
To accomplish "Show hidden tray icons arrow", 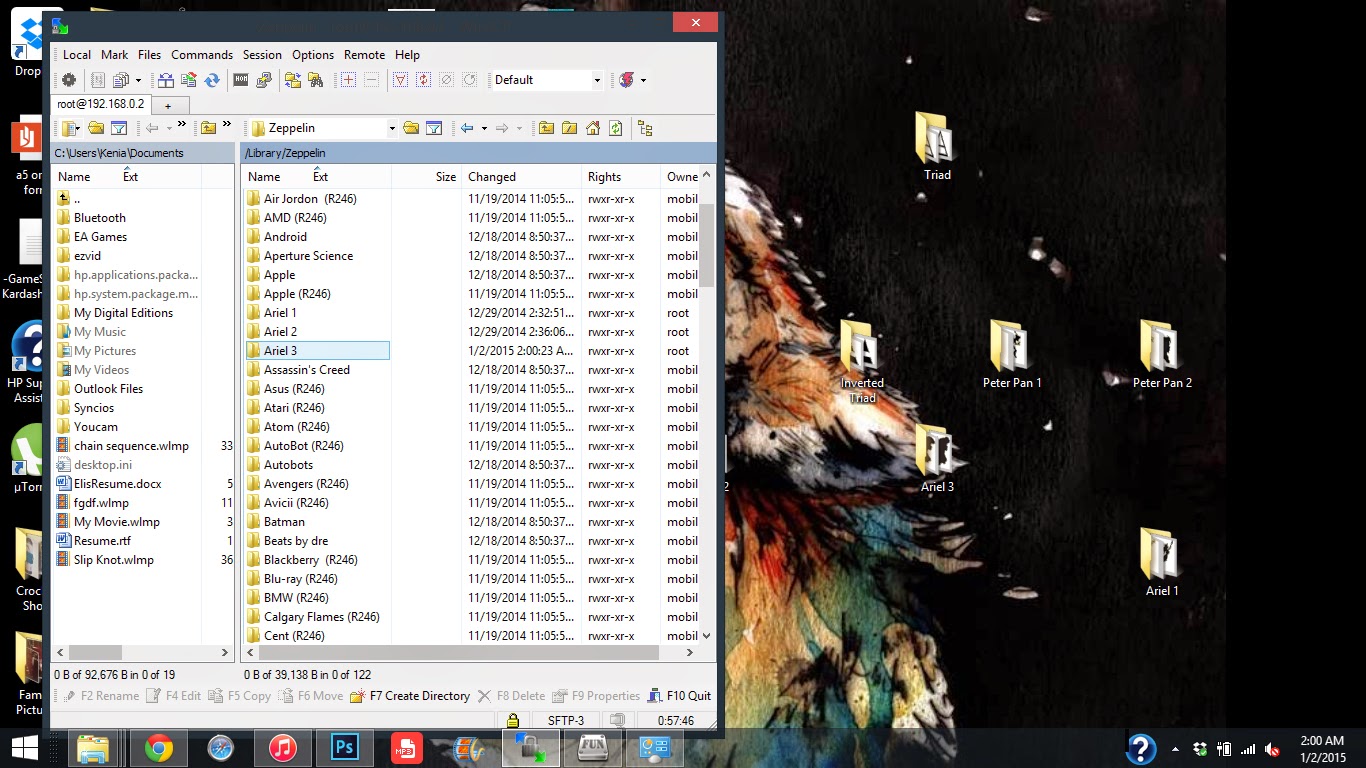I will point(1175,749).
